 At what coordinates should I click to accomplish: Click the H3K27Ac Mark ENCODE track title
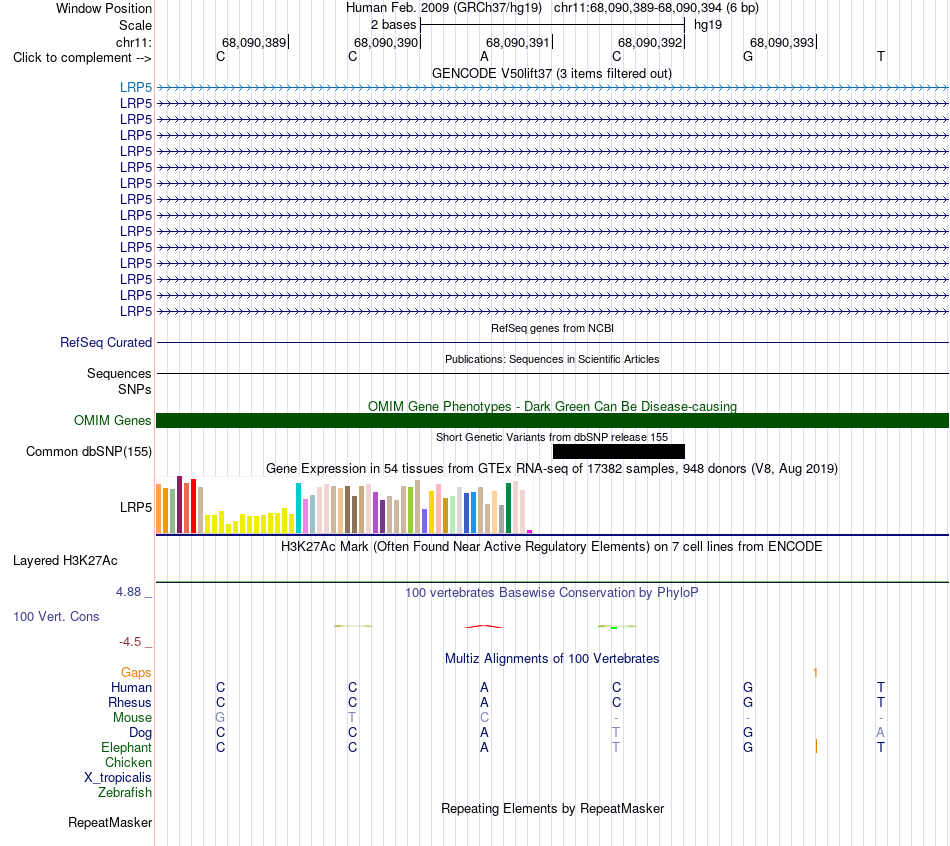(552, 547)
